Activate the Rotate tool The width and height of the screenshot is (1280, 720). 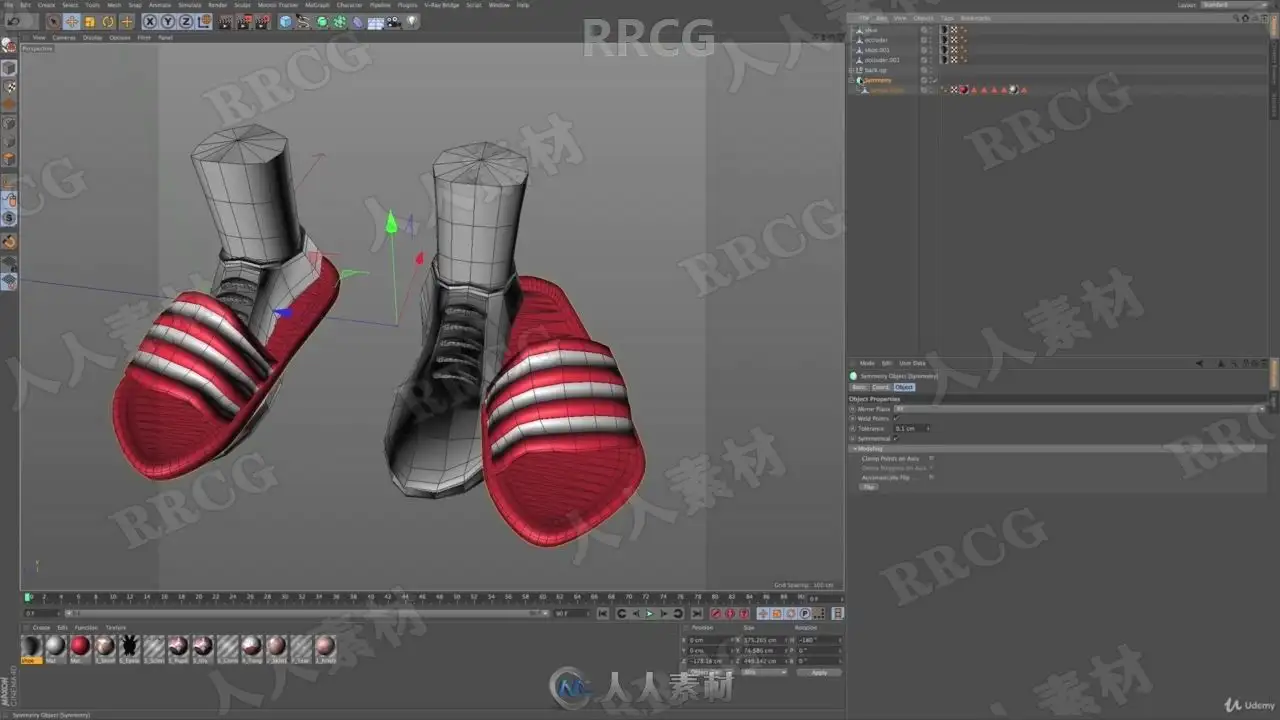[x=108, y=22]
